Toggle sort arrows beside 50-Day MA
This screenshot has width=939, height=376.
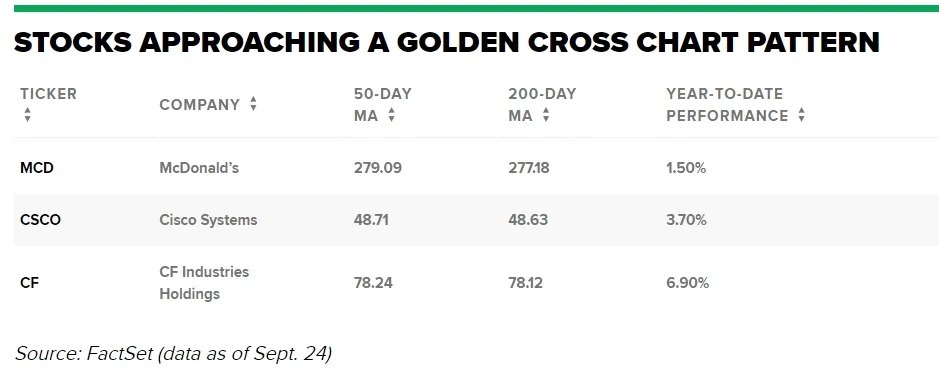click(x=391, y=115)
